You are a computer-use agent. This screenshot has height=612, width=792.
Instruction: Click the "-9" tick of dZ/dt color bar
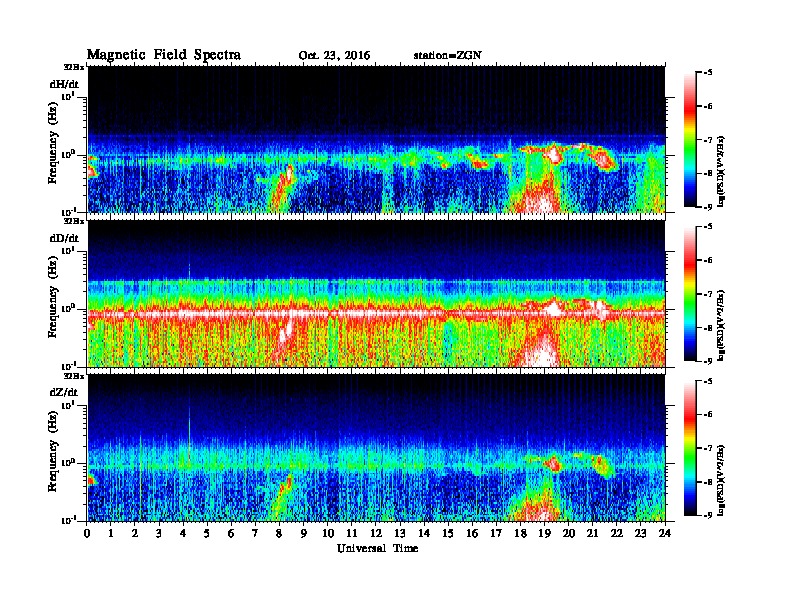click(x=708, y=515)
